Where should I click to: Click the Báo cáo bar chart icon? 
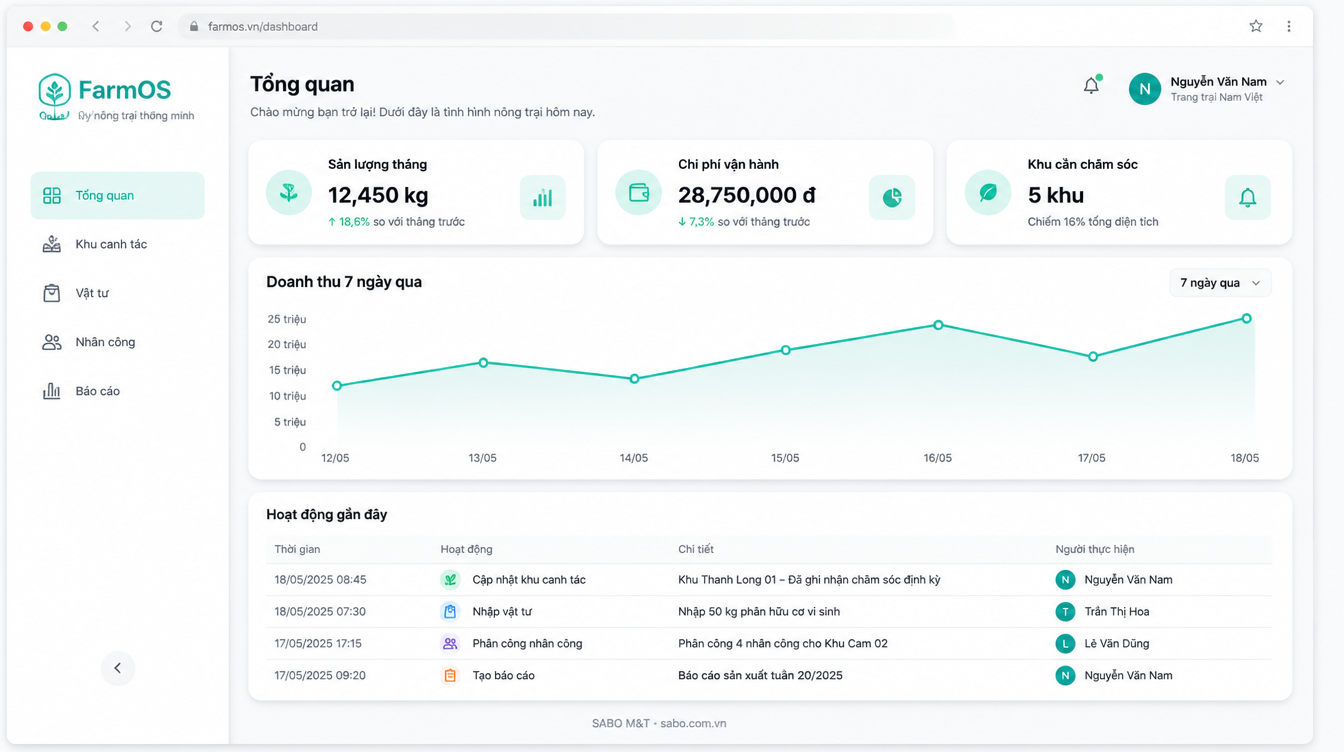(52, 391)
